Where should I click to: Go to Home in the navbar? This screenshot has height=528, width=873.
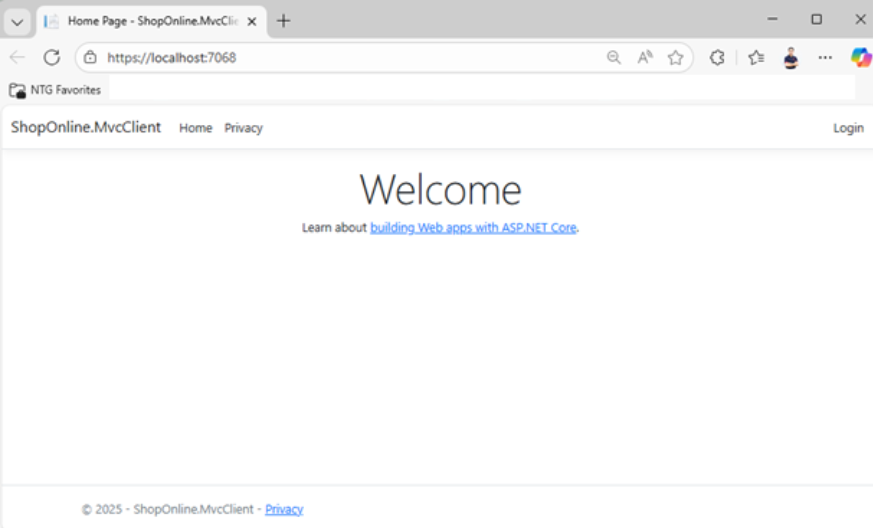tap(195, 128)
